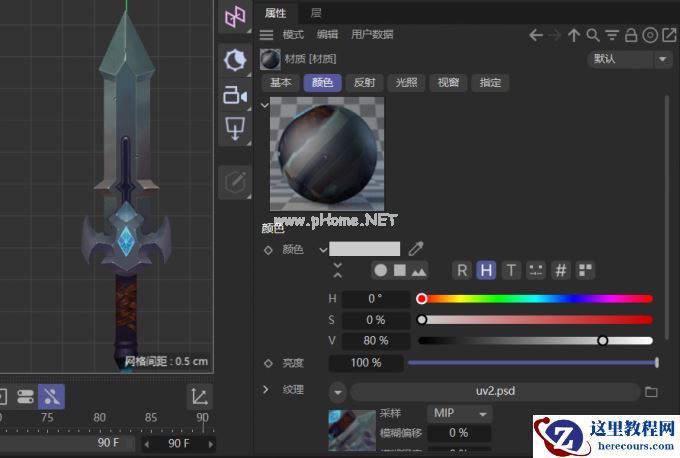This screenshot has height=458, width=680.
Task: Click the value V slider
Action: pyautogui.click(x=535, y=341)
